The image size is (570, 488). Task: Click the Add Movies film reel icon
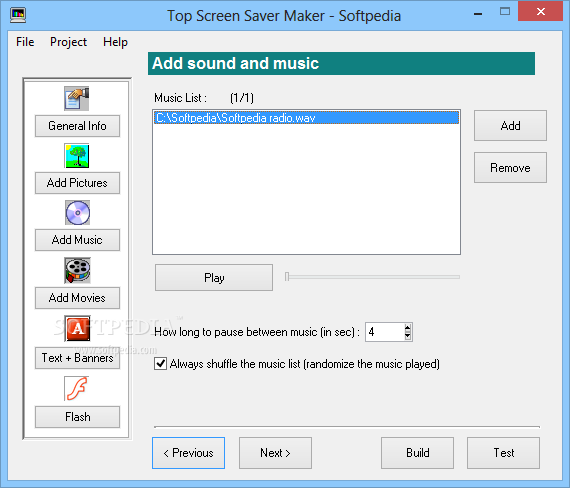[77, 271]
